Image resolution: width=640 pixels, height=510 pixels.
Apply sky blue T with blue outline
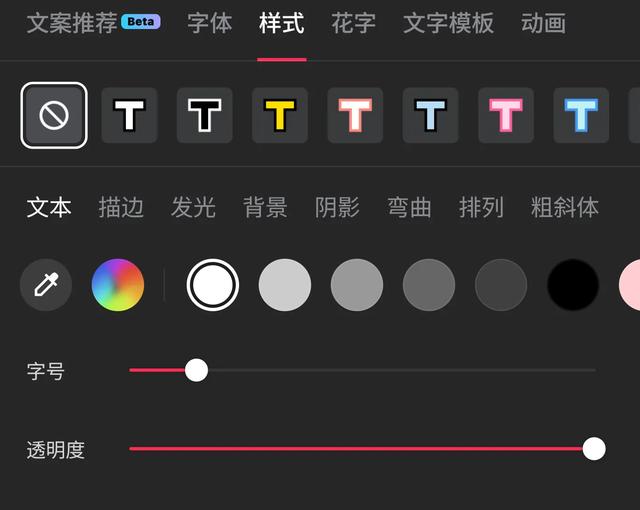click(581, 115)
